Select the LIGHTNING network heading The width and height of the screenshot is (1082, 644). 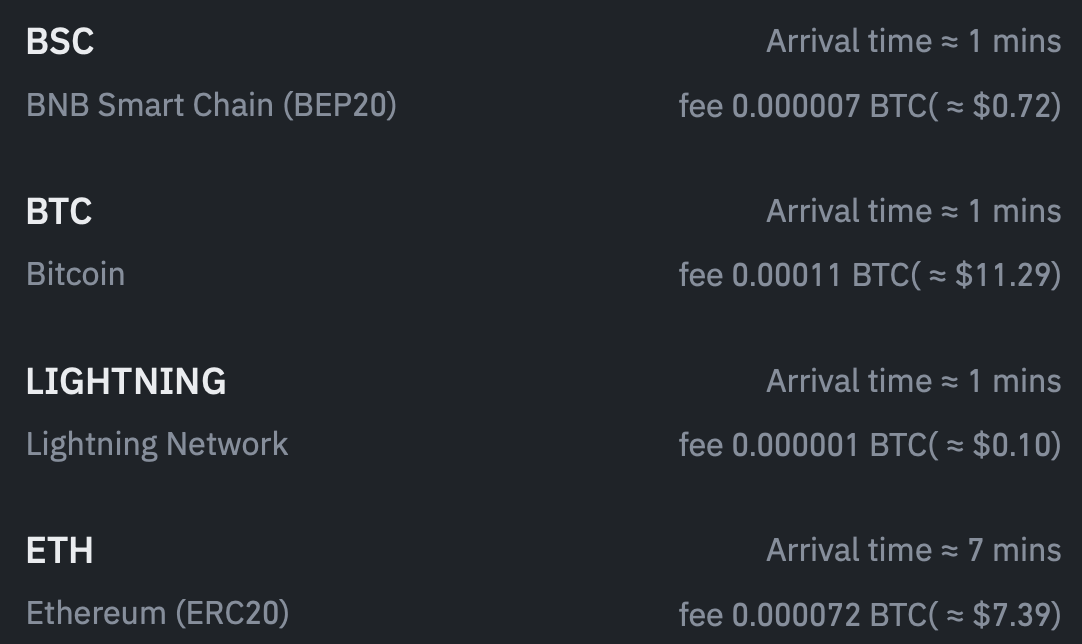[126, 382]
